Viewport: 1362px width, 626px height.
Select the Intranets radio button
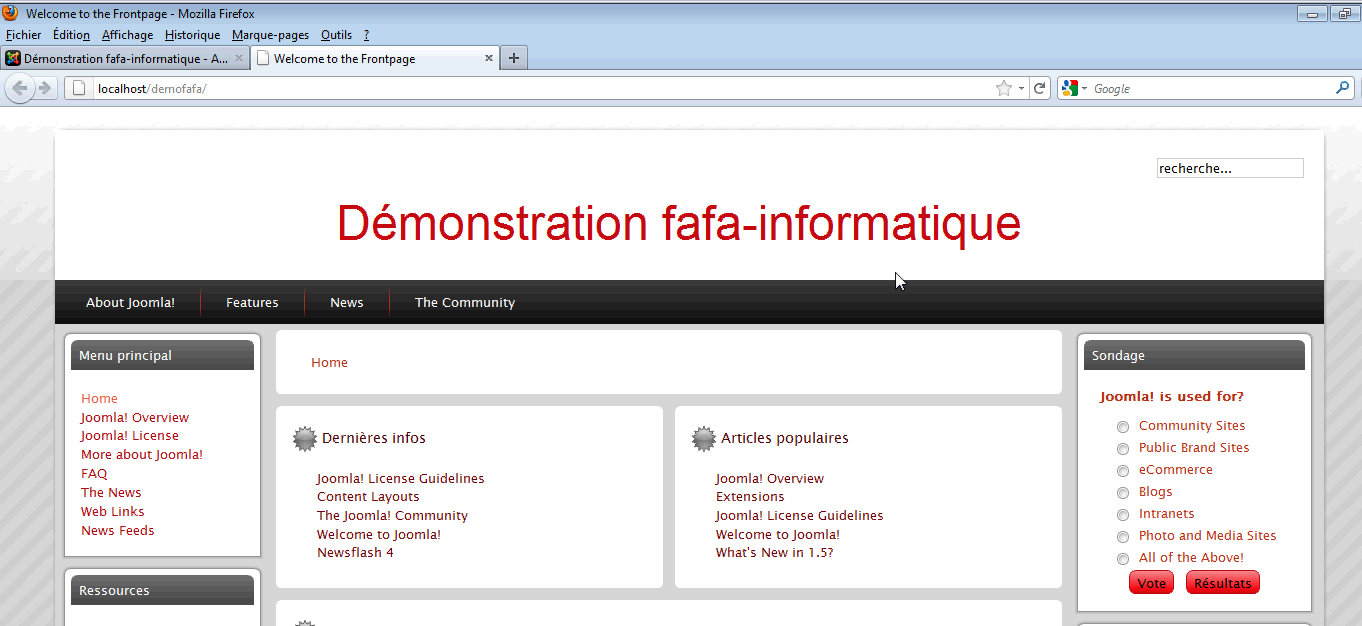coord(1123,515)
